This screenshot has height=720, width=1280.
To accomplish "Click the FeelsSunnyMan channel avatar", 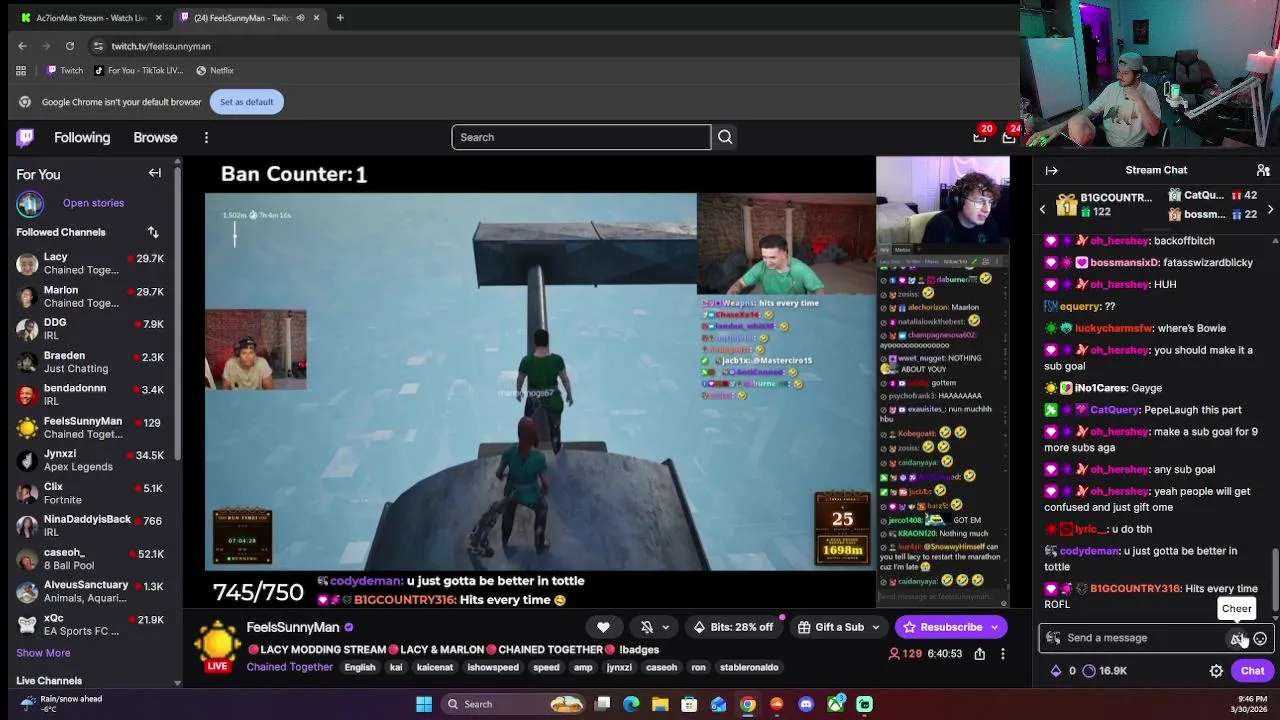I will (217, 643).
